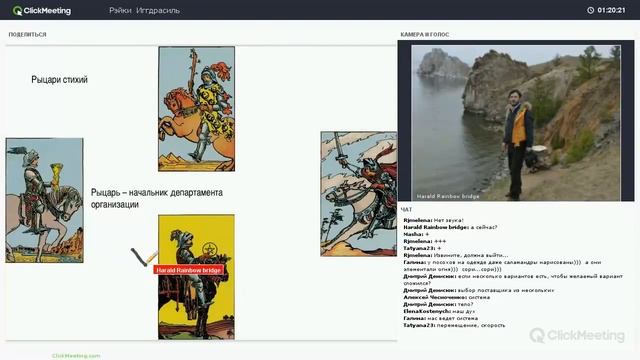Click the clock icon beside the 01:20:21 timer

[590, 10]
